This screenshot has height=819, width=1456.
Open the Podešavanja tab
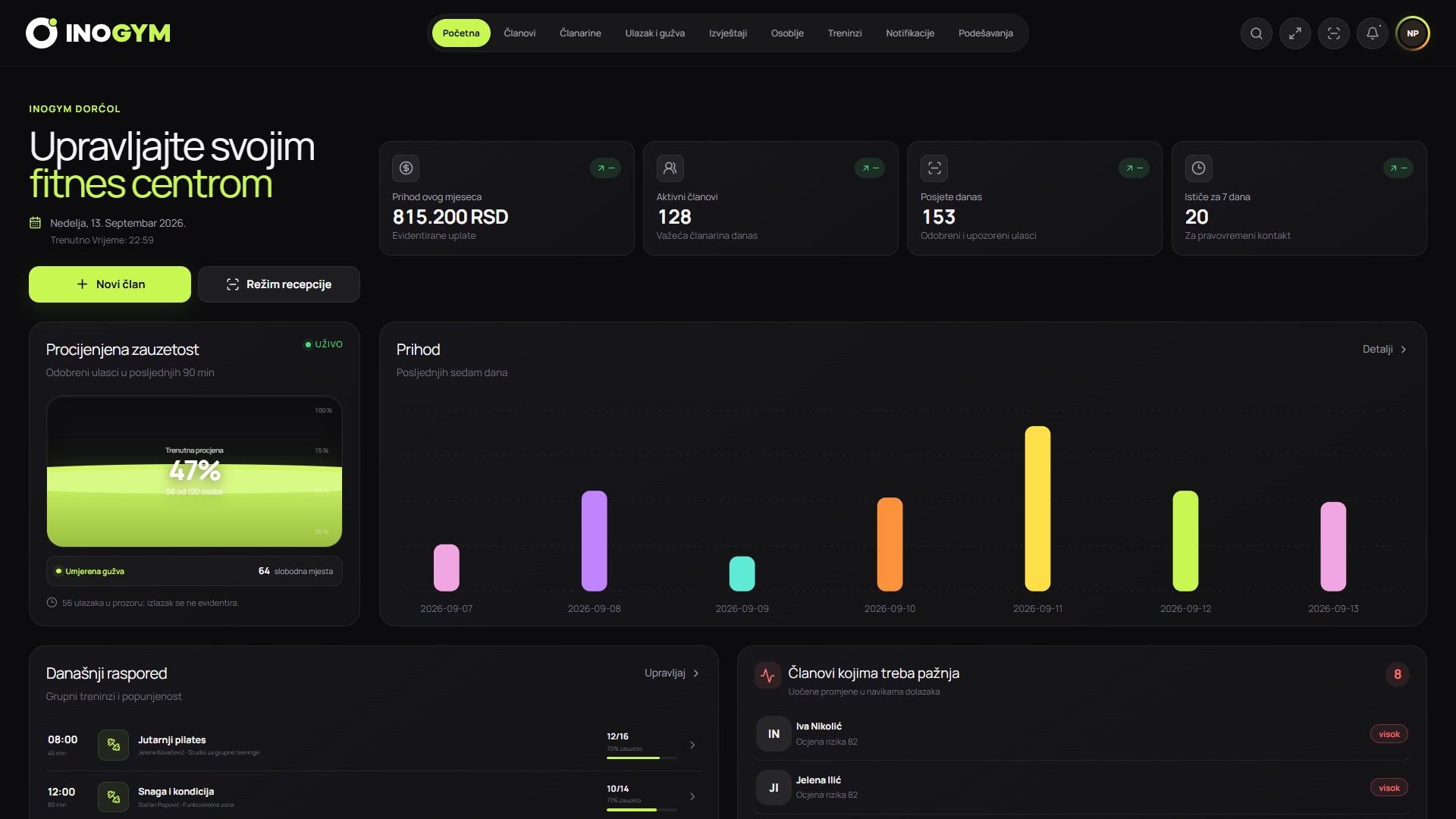[x=986, y=33]
